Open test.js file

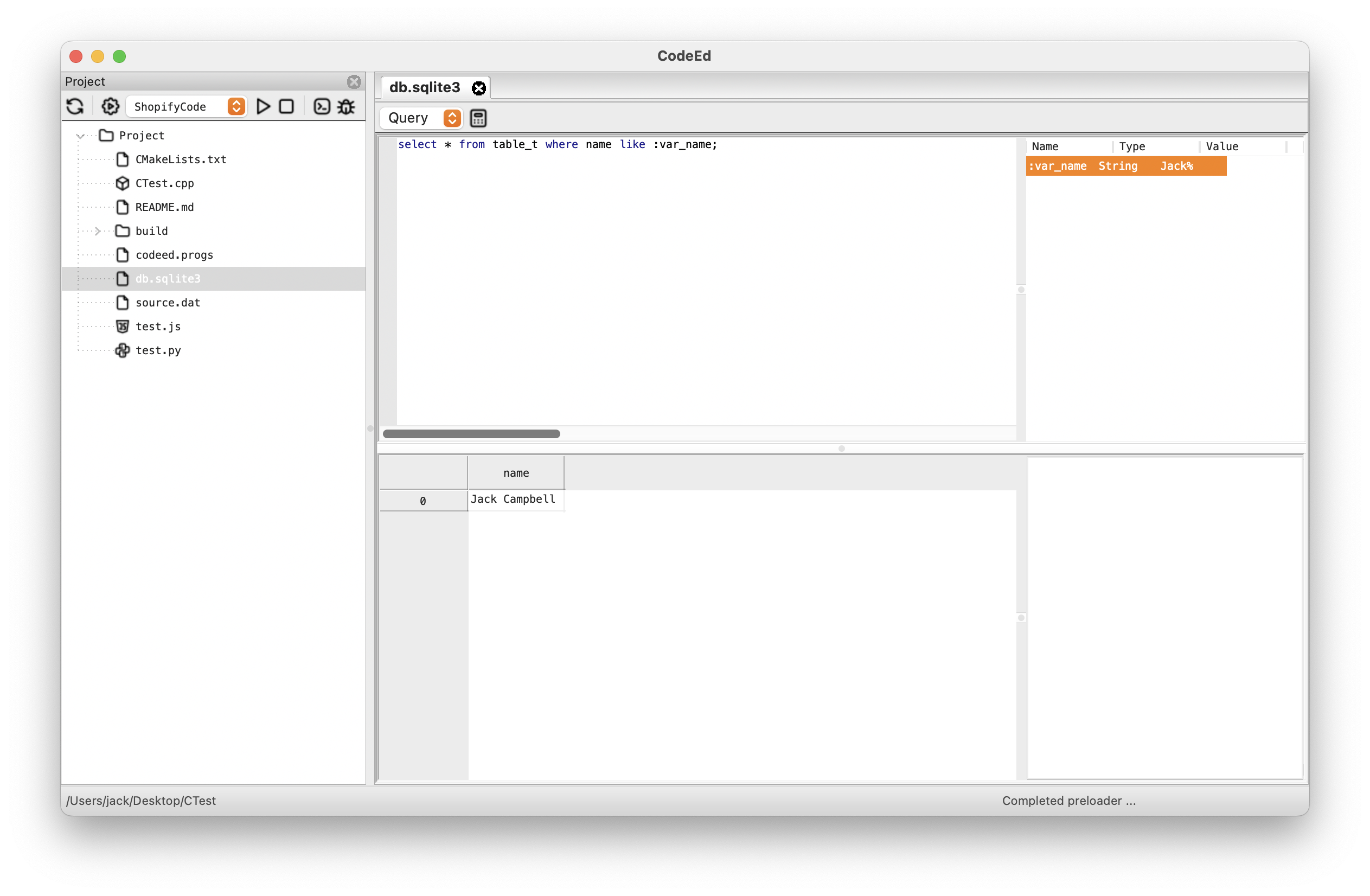158,327
